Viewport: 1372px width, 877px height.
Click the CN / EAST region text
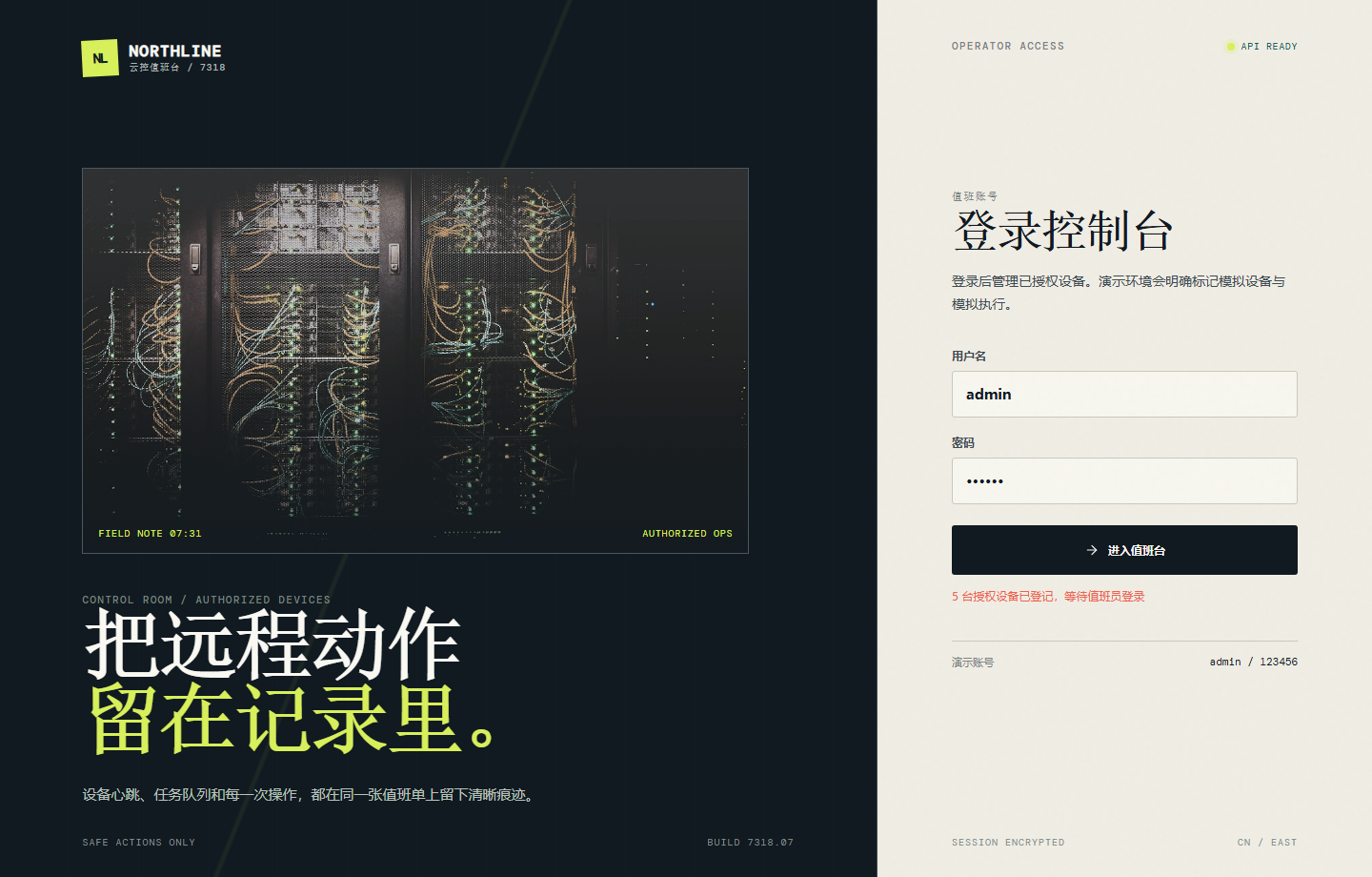coord(1267,843)
